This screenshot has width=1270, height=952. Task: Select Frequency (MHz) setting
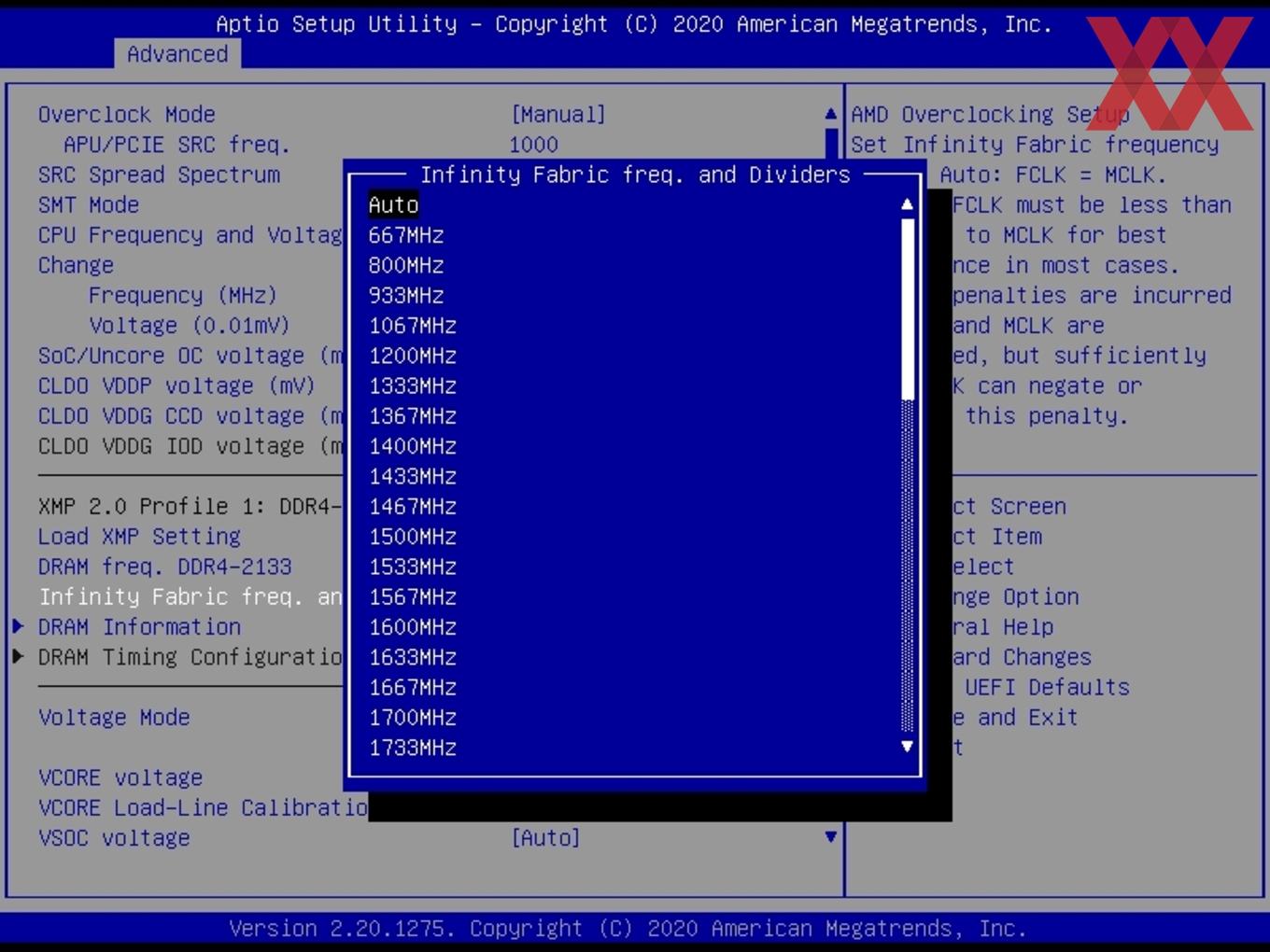click(x=183, y=295)
